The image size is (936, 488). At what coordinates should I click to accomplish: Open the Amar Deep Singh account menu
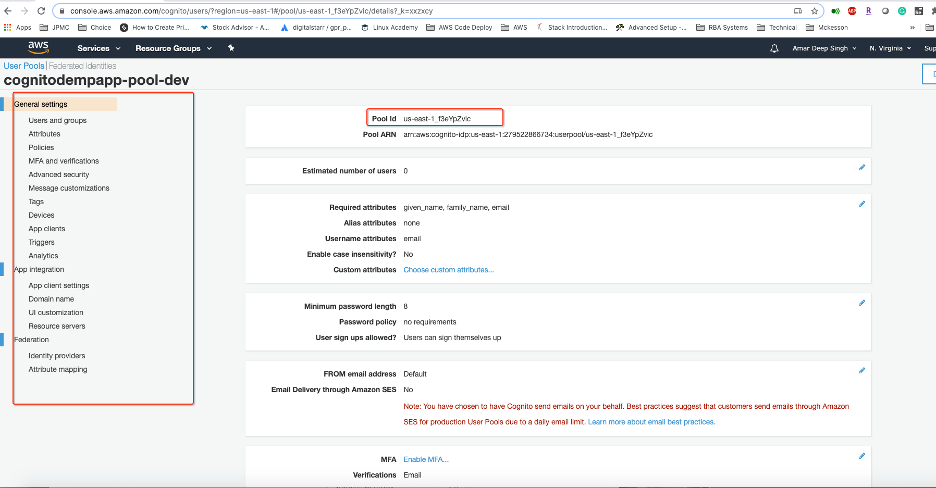(x=824, y=48)
